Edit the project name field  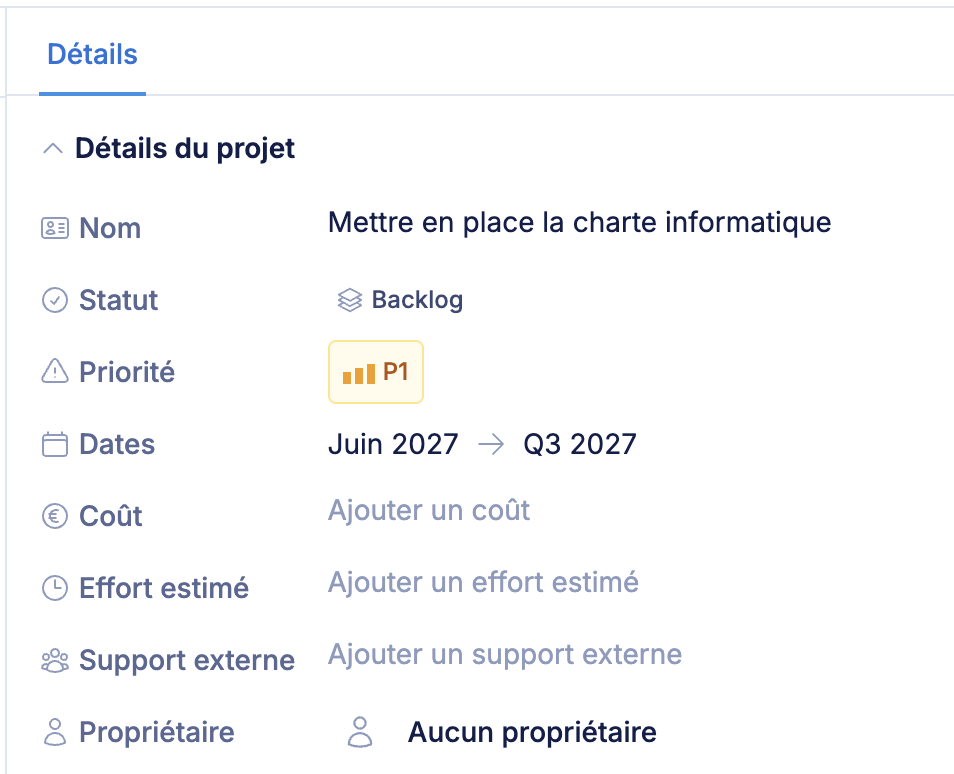pos(579,222)
